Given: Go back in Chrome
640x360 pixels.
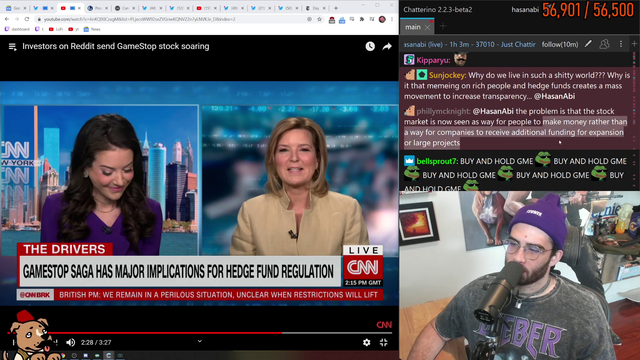Looking at the screenshot, I should click(7, 19).
